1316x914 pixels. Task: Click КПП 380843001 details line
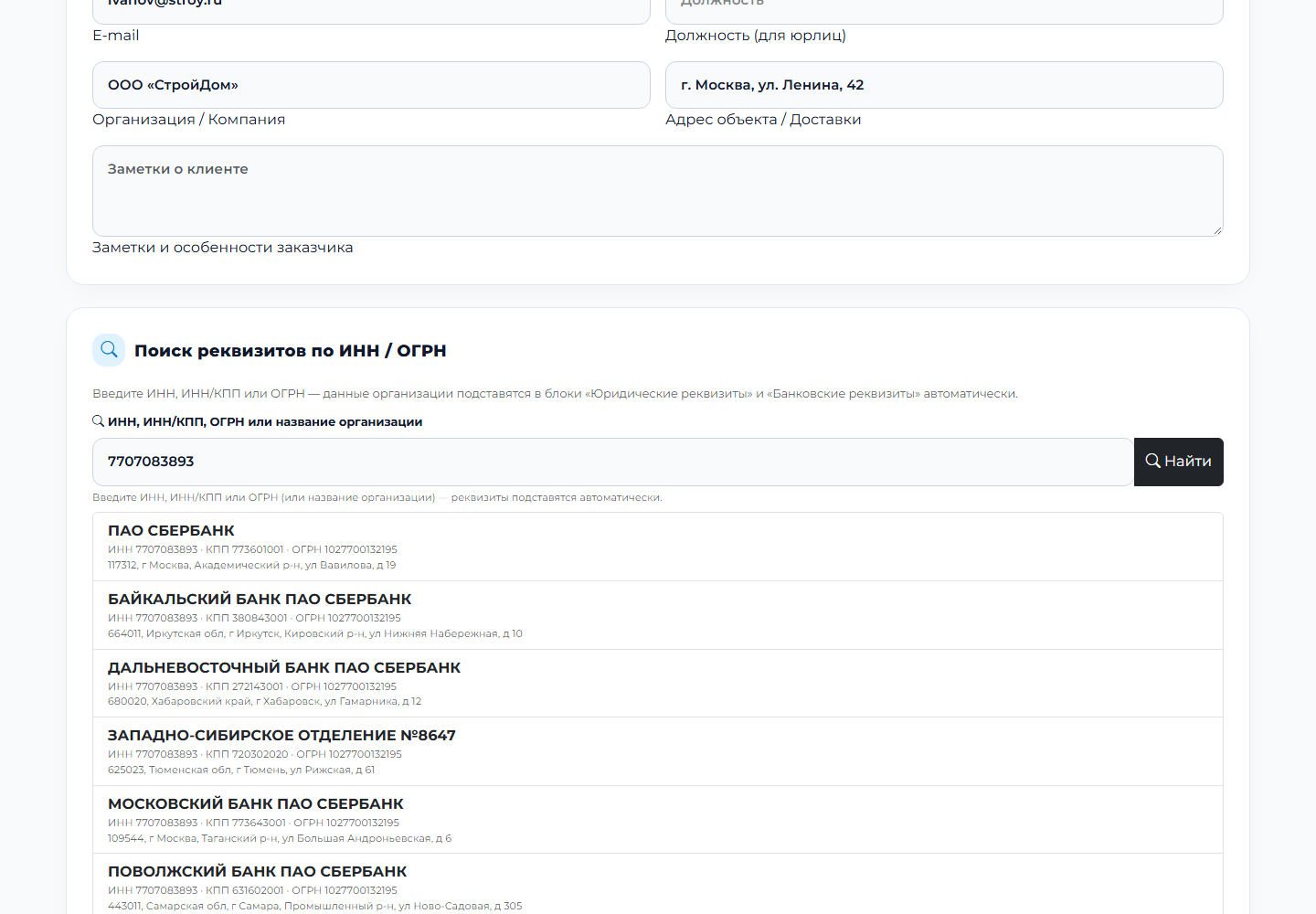pyautogui.click(x=254, y=618)
